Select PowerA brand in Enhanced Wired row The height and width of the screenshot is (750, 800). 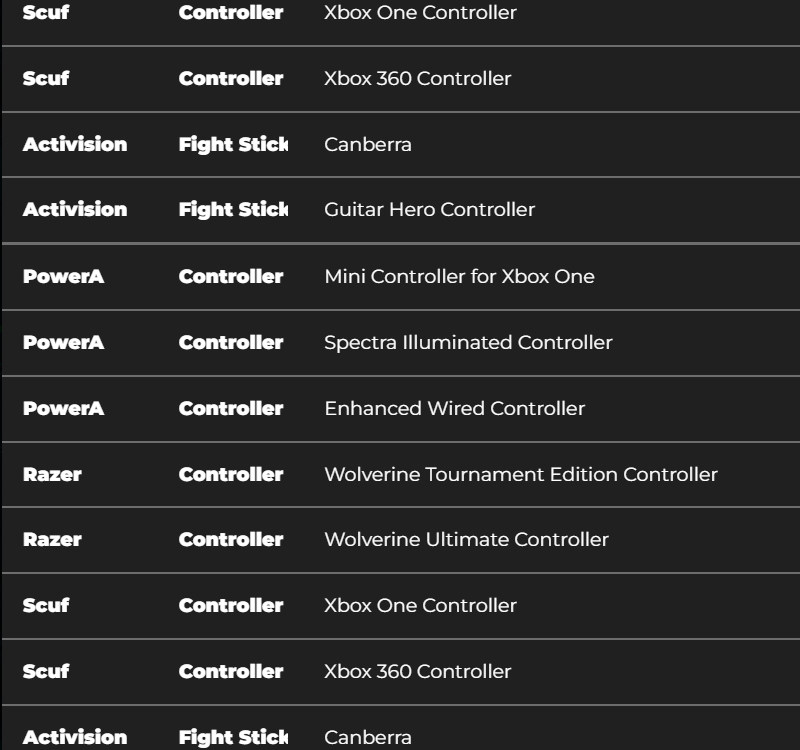63,408
